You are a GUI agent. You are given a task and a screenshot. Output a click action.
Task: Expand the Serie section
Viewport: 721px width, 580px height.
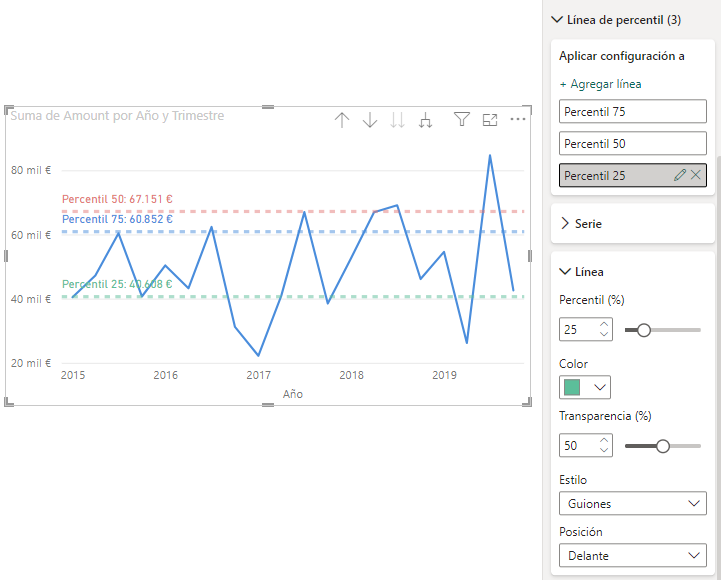tap(564, 224)
